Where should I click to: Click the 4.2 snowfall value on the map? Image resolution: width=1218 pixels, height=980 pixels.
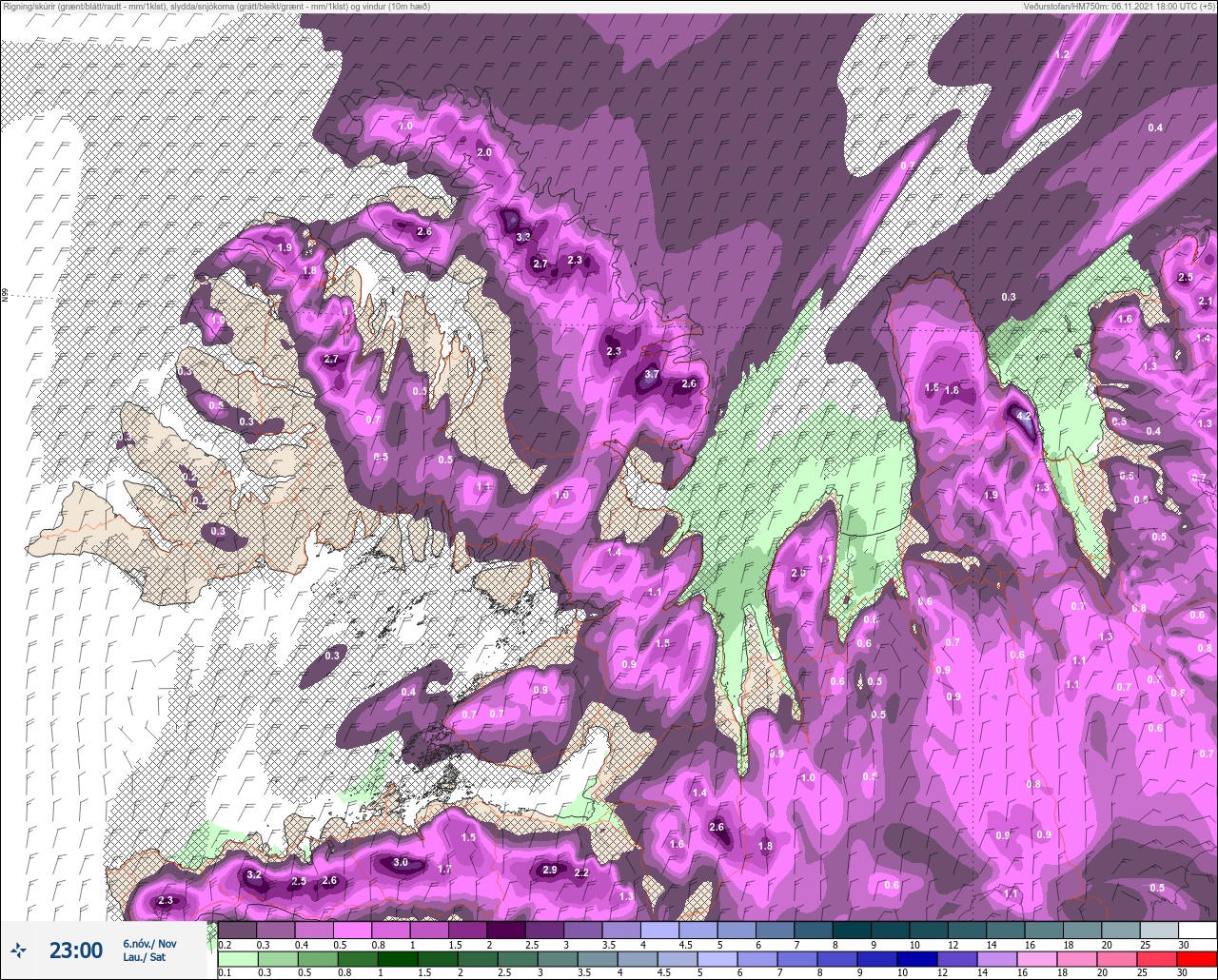(1024, 416)
